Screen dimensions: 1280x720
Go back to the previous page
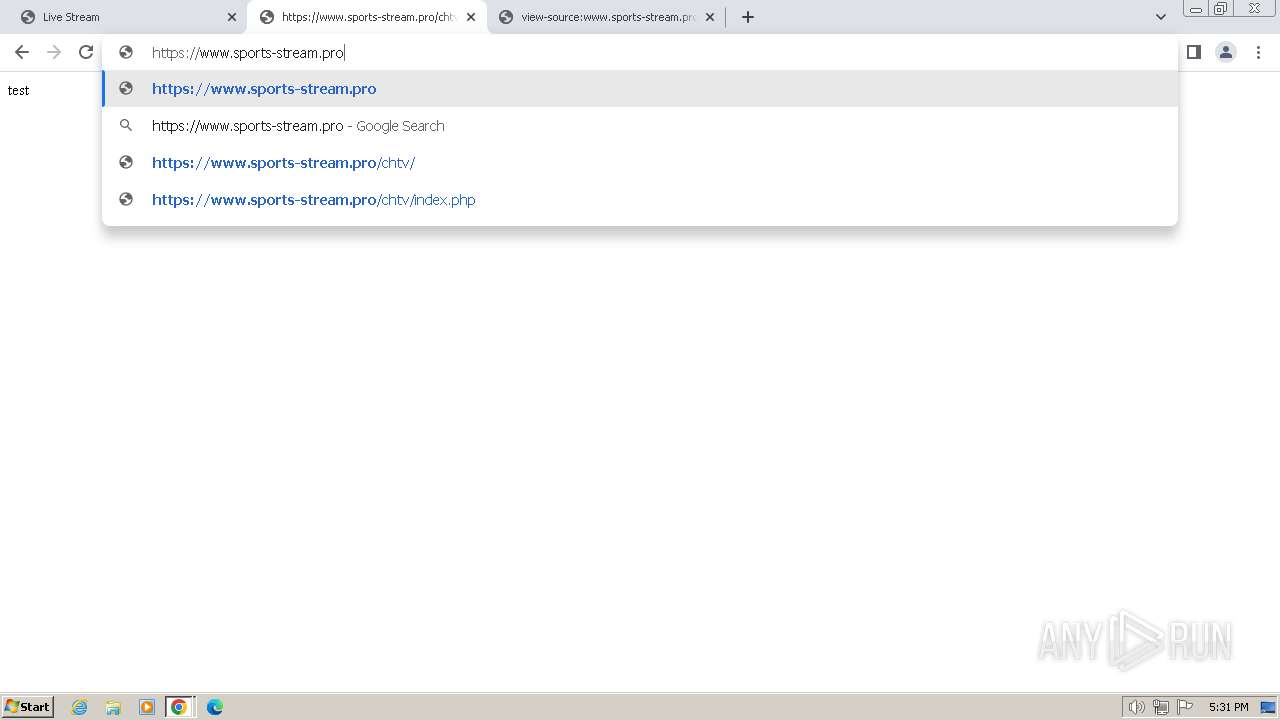(x=22, y=52)
